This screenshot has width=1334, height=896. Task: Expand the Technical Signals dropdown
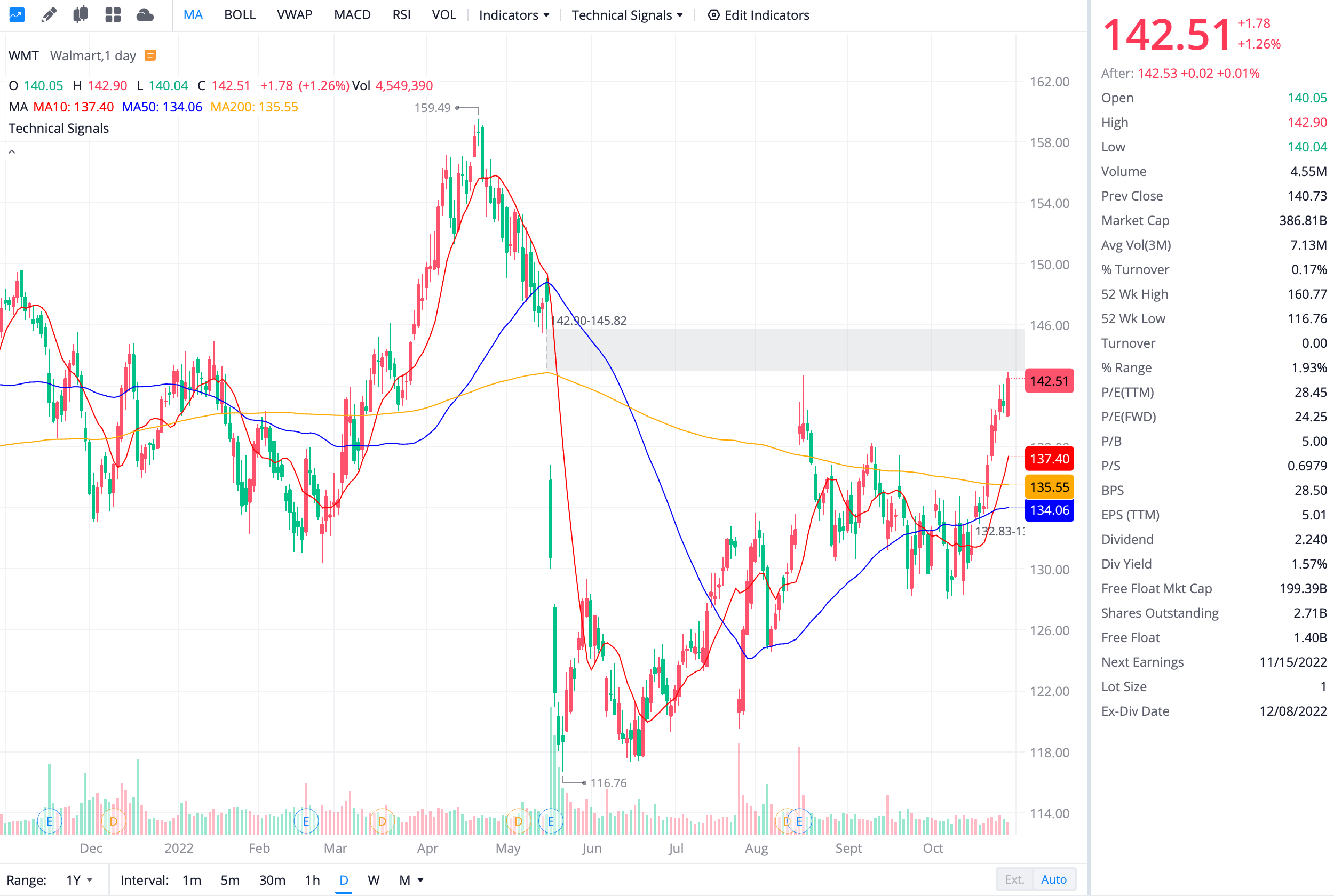tap(627, 15)
